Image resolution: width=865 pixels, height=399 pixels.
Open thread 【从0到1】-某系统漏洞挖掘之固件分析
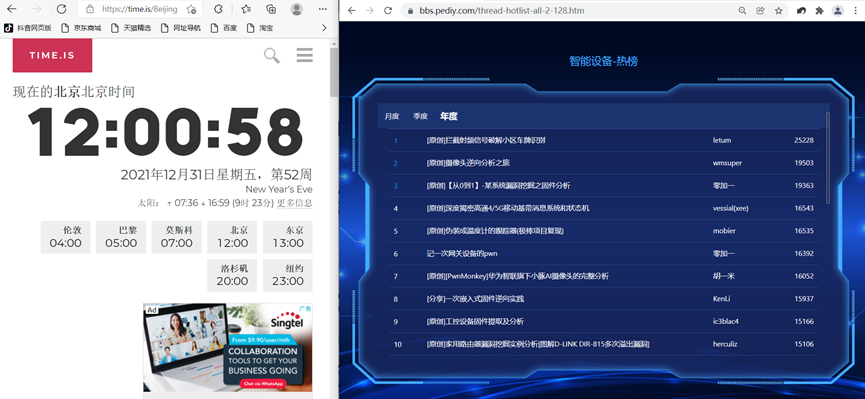[498, 185]
